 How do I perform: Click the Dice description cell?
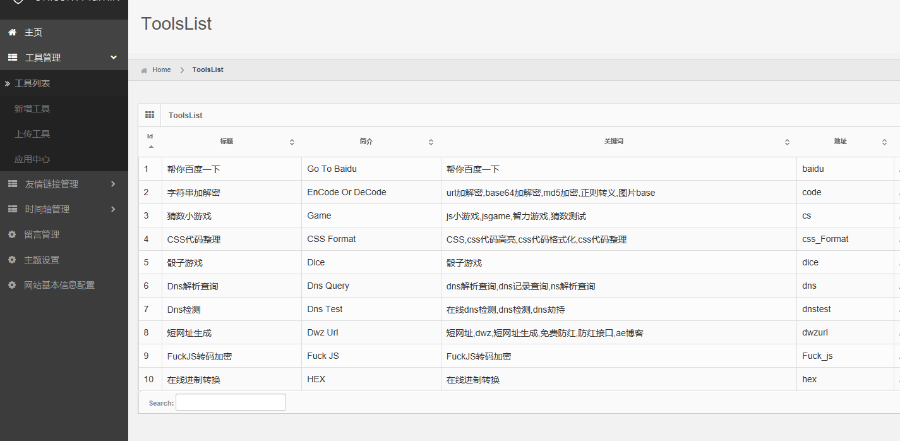pos(371,263)
